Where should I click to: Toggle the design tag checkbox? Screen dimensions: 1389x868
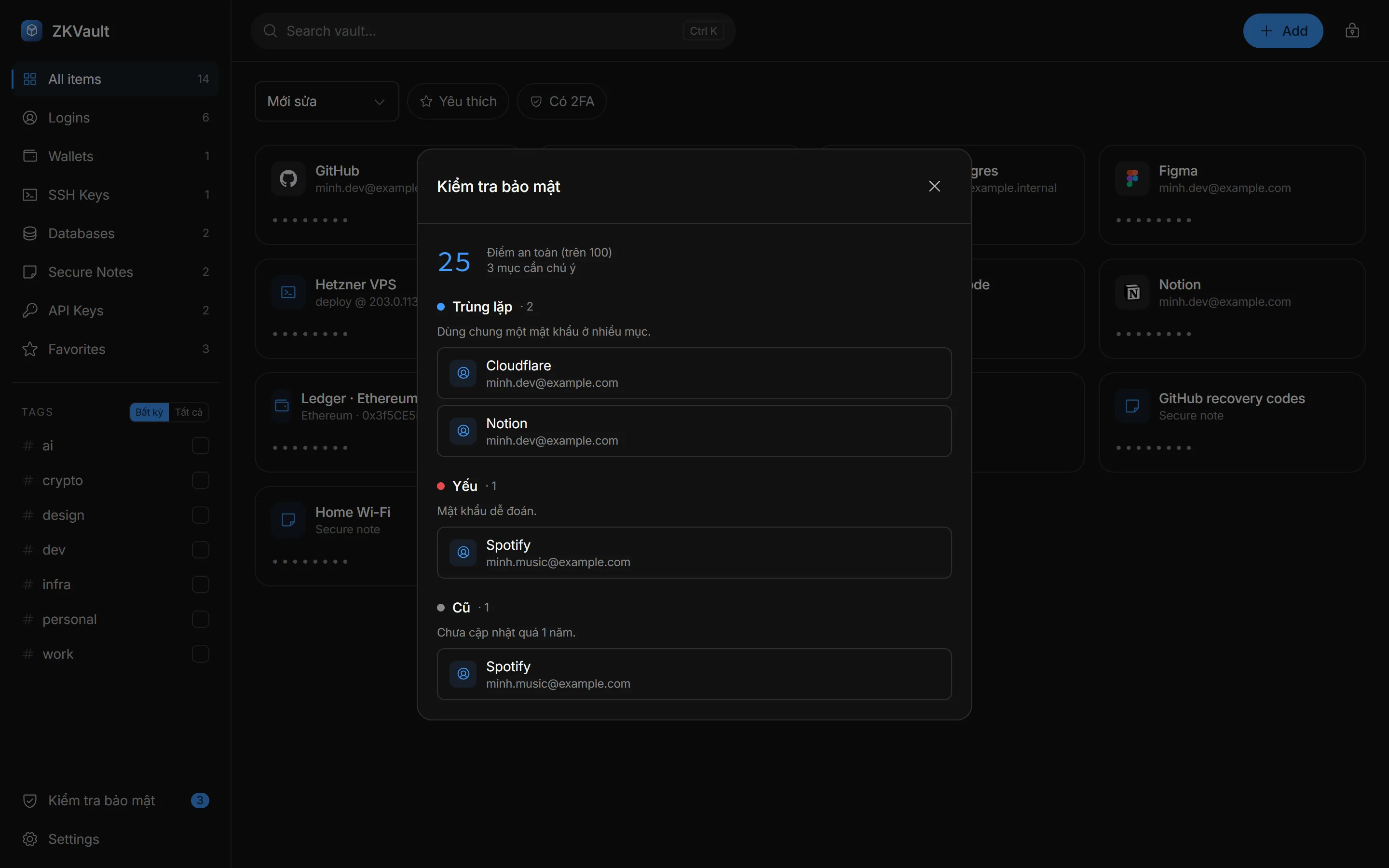tap(200, 515)
